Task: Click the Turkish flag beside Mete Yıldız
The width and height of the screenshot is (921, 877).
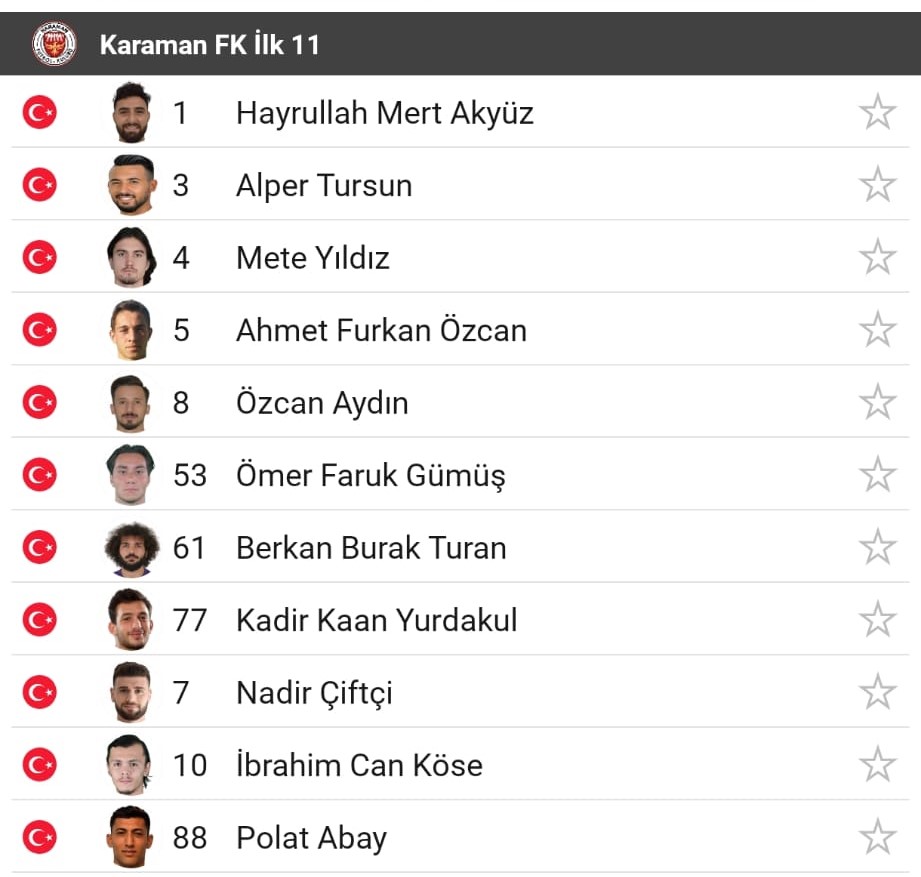Action: coord(38,257)
